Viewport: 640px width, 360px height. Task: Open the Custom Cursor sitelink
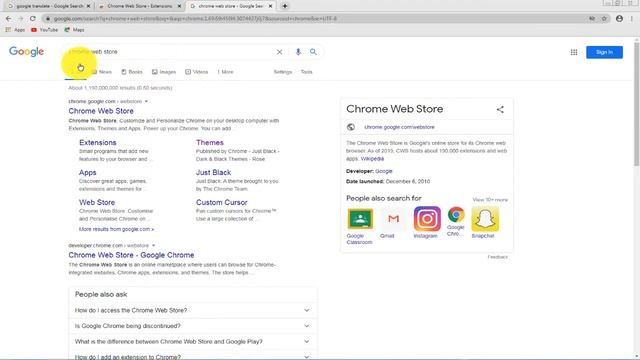(222, 202)
